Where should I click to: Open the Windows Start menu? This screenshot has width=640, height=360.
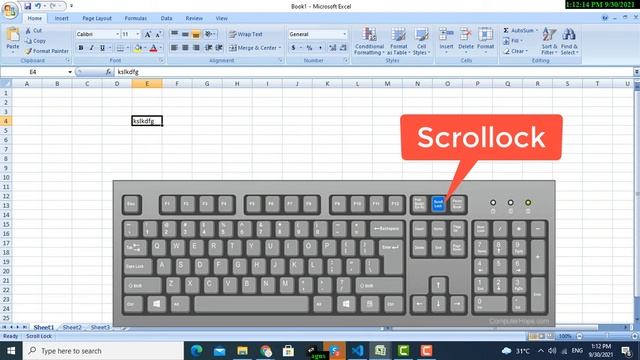tap(11, 351)
